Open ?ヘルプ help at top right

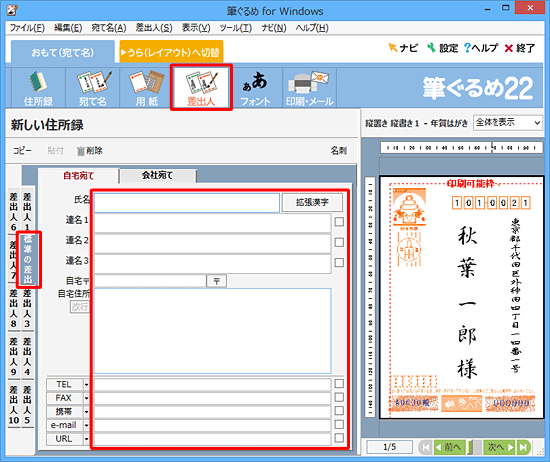point(481,48)
